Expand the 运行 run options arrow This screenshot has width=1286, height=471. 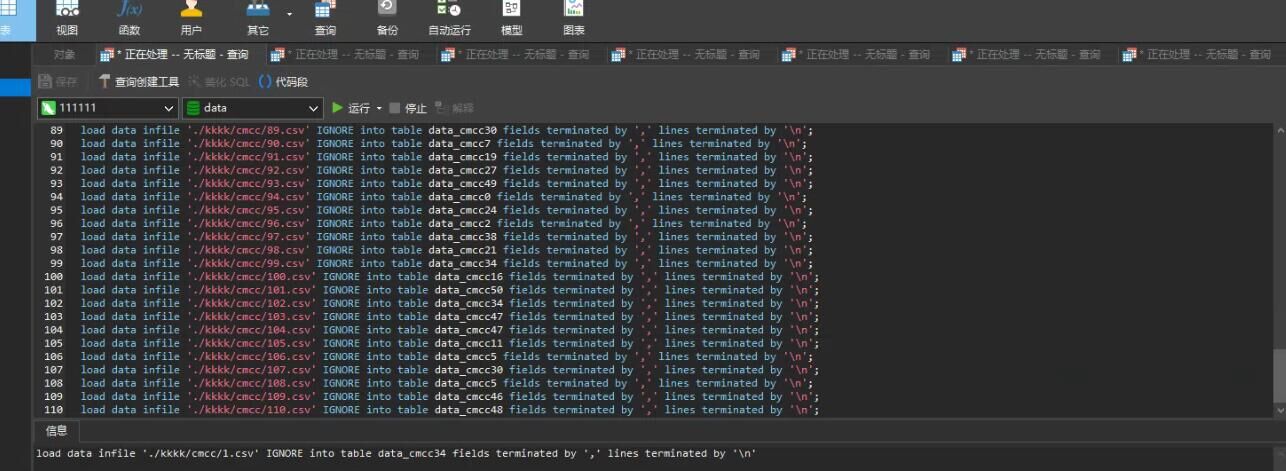(x=379, y=108)
